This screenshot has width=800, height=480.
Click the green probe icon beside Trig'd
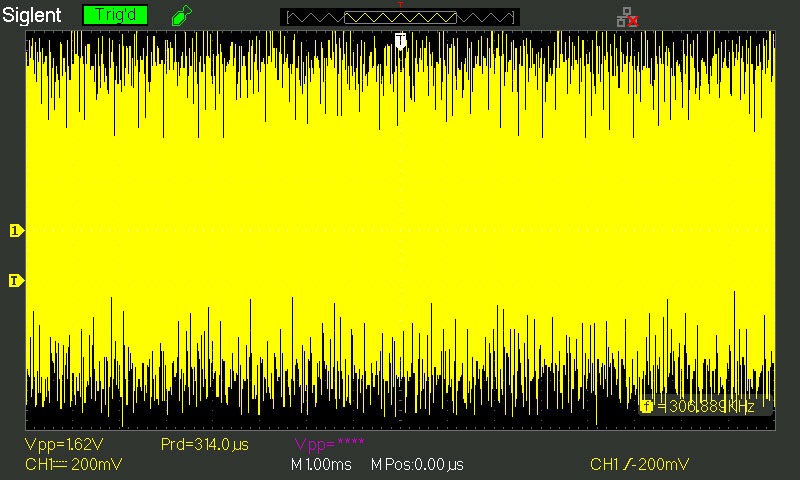coord(182,15)
